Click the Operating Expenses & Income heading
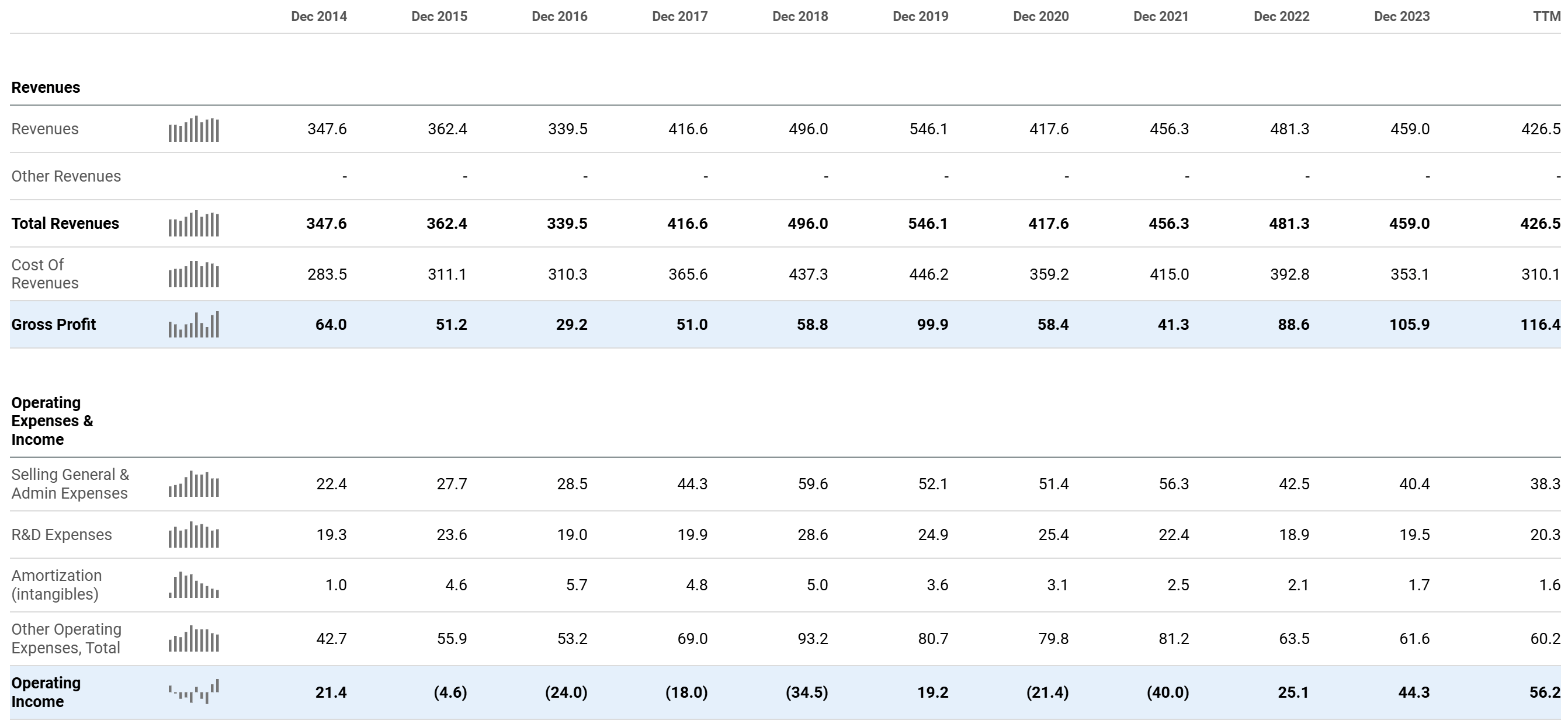1568x724 pixels. coord(53,421)
